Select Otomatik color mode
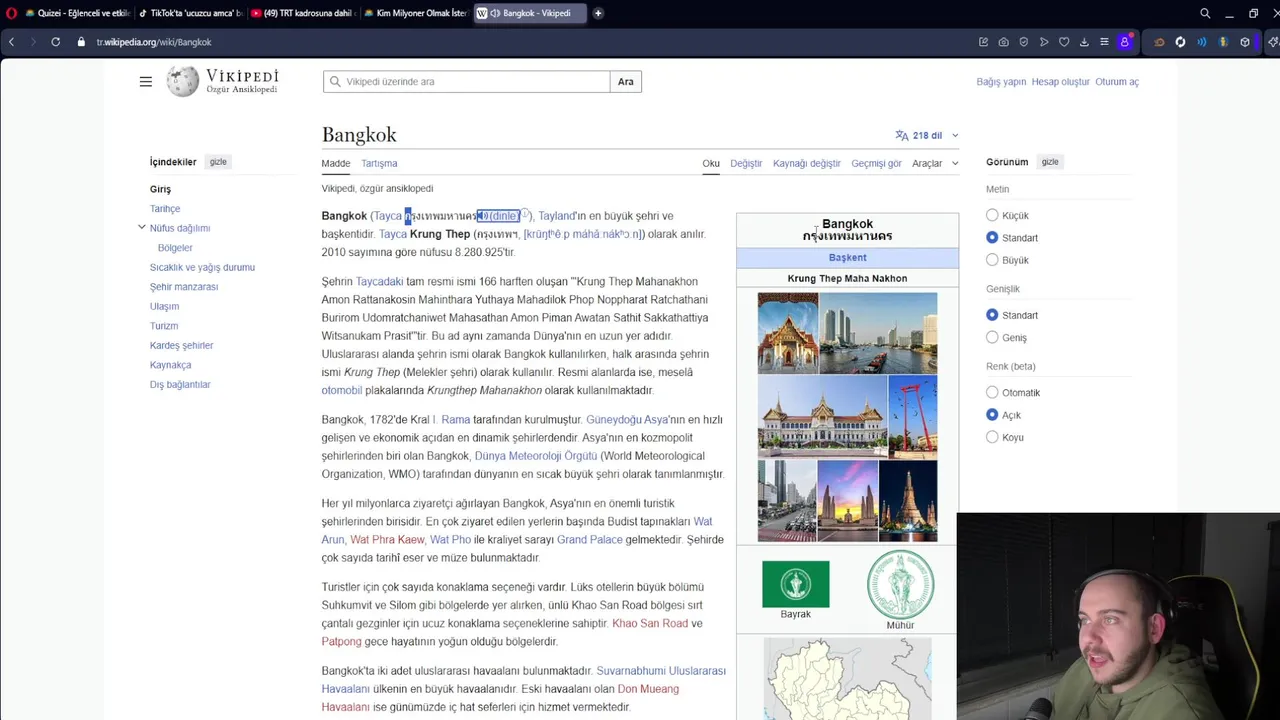 992,392
